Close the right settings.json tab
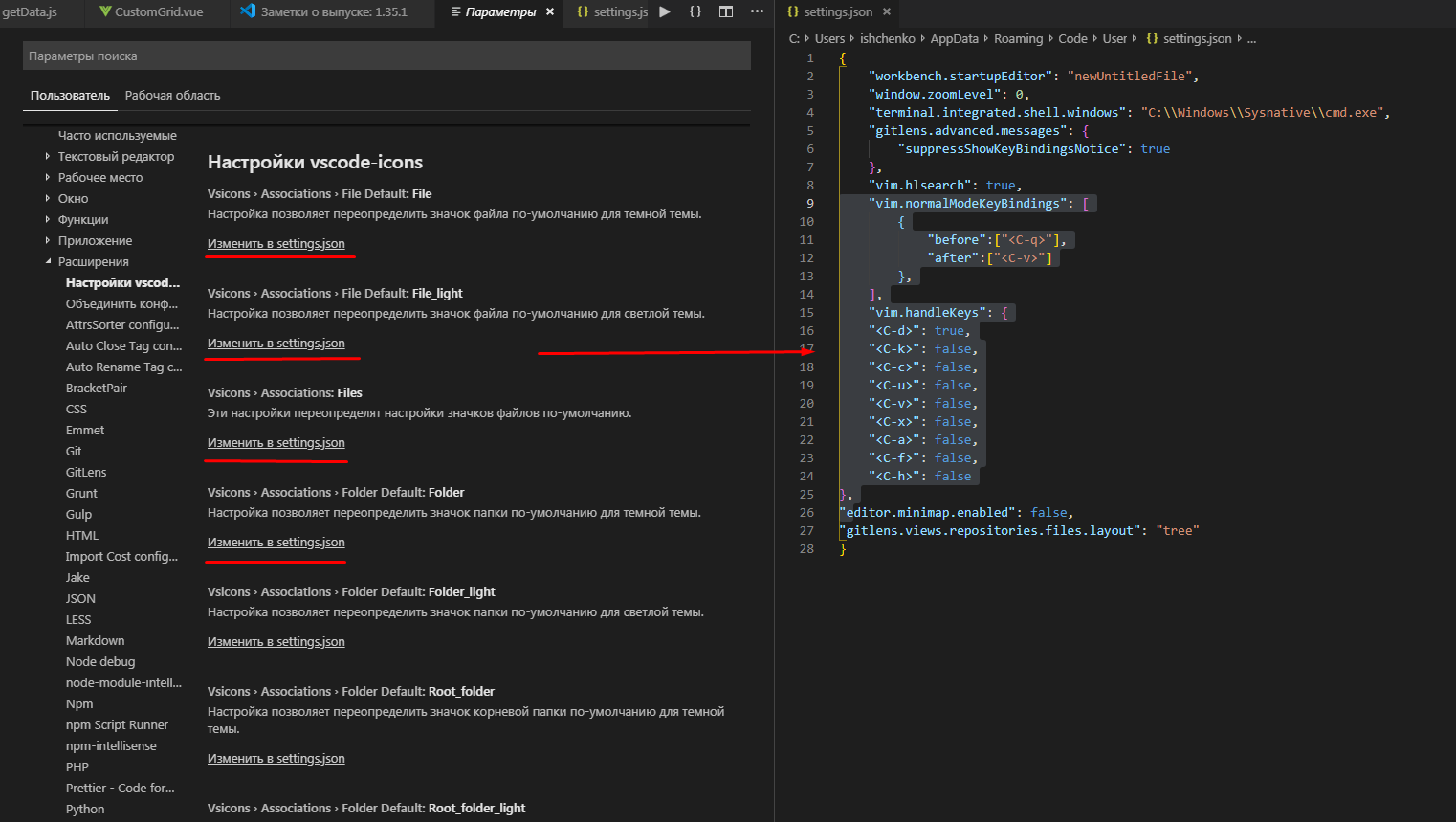This screenshot has height=822, width=1456. point(887,11)
